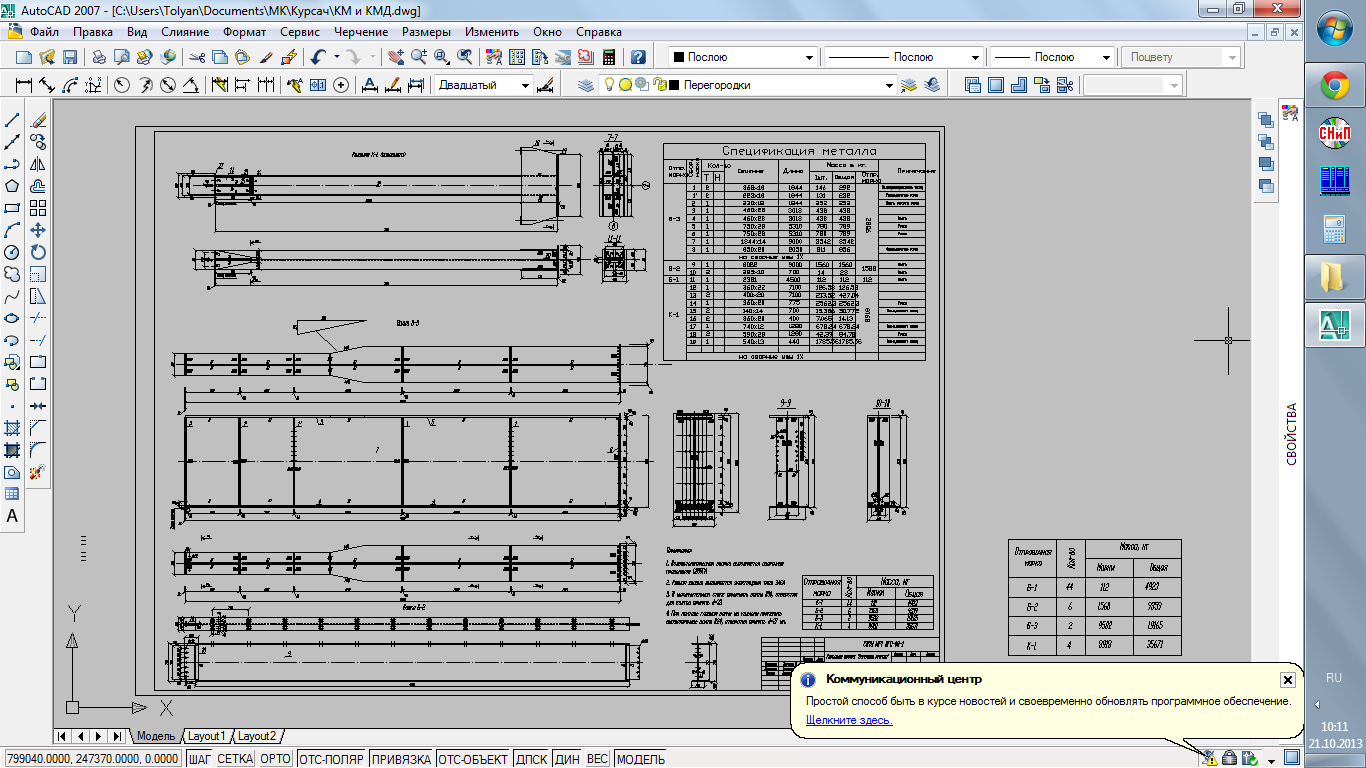Toggle ШАГ snap mode
Image resolution: width=1366 pixels, height=768 pixels.
coord(200,759)
